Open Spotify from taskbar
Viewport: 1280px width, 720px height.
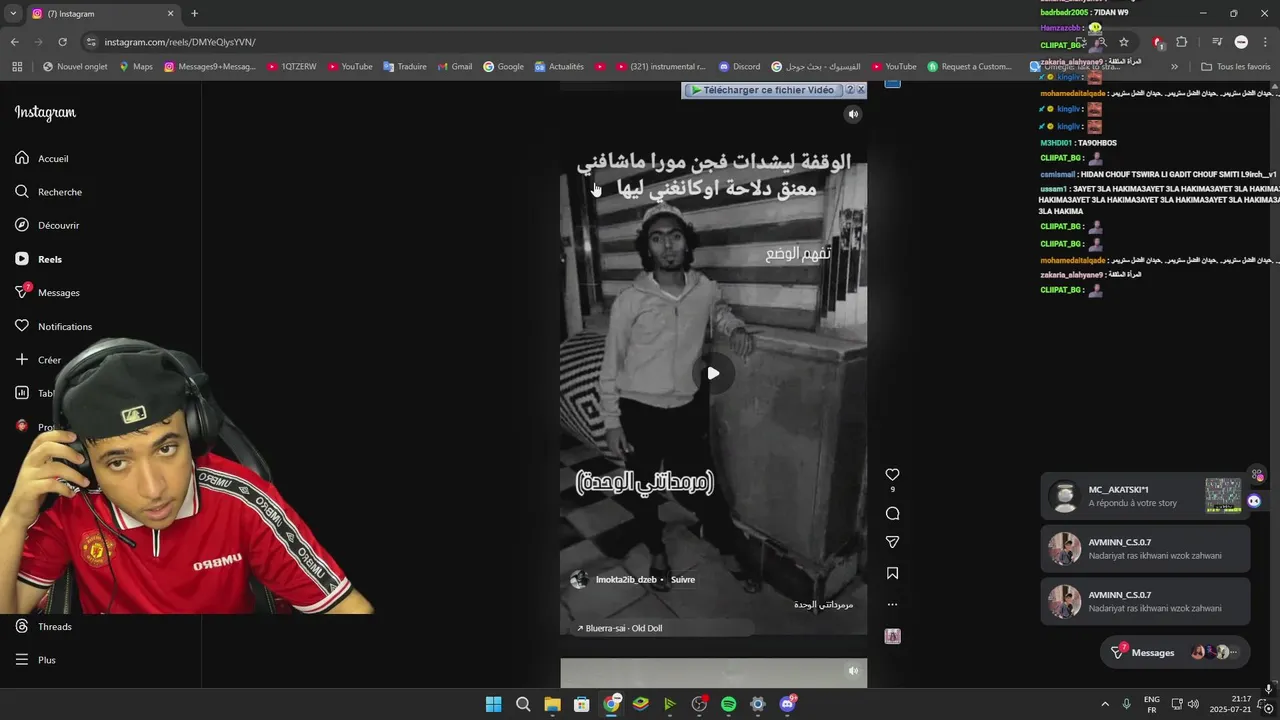pos(728,704)
